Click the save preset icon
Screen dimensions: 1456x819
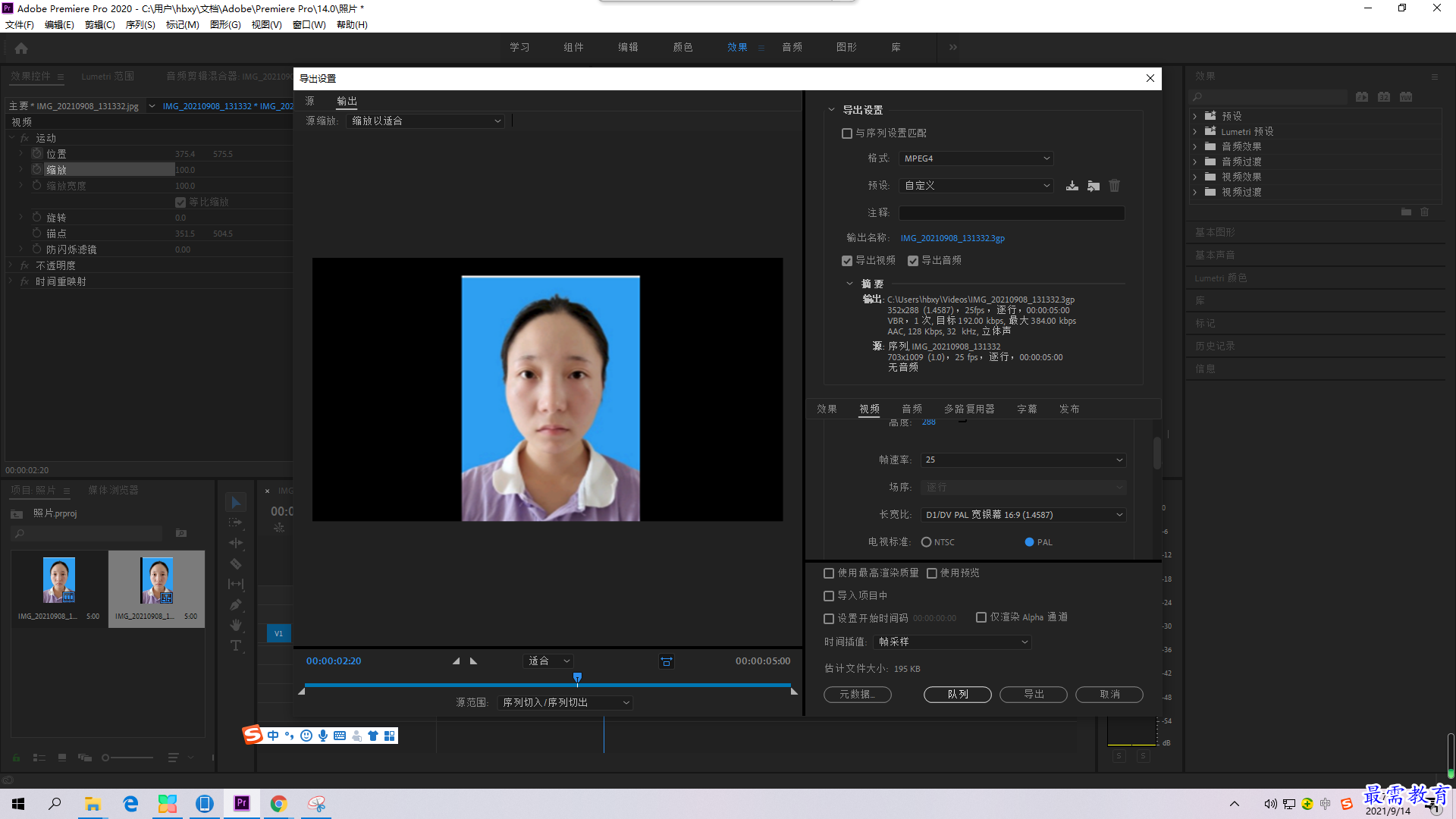[x=1072, y=186]
